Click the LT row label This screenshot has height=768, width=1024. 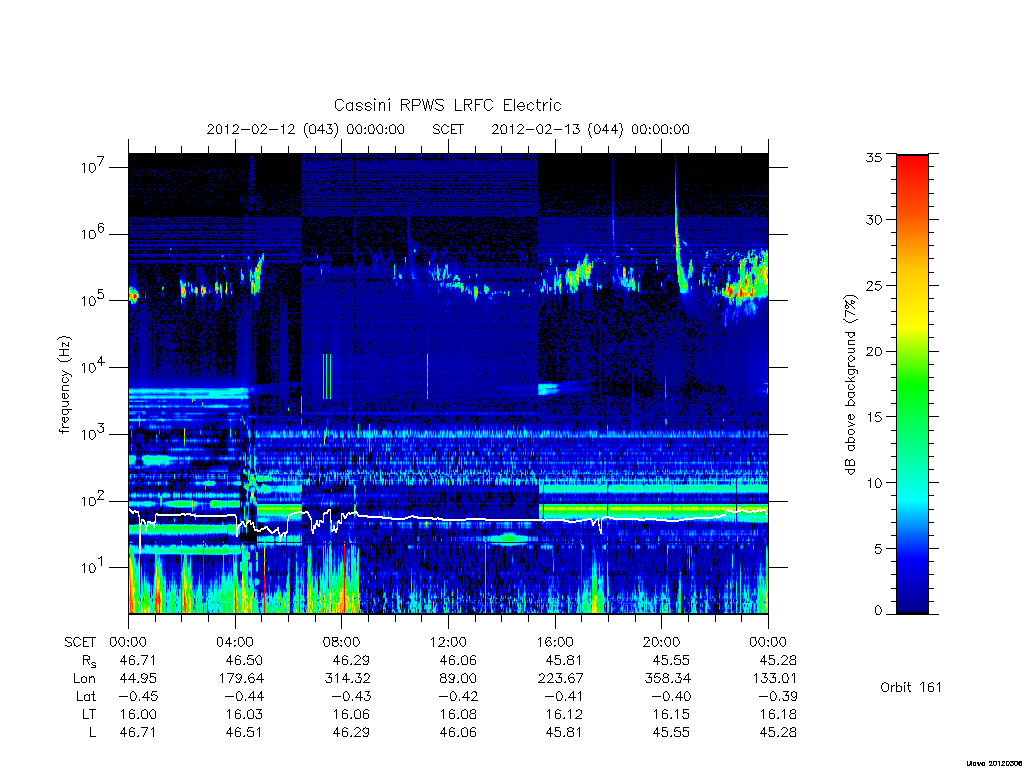89,714
